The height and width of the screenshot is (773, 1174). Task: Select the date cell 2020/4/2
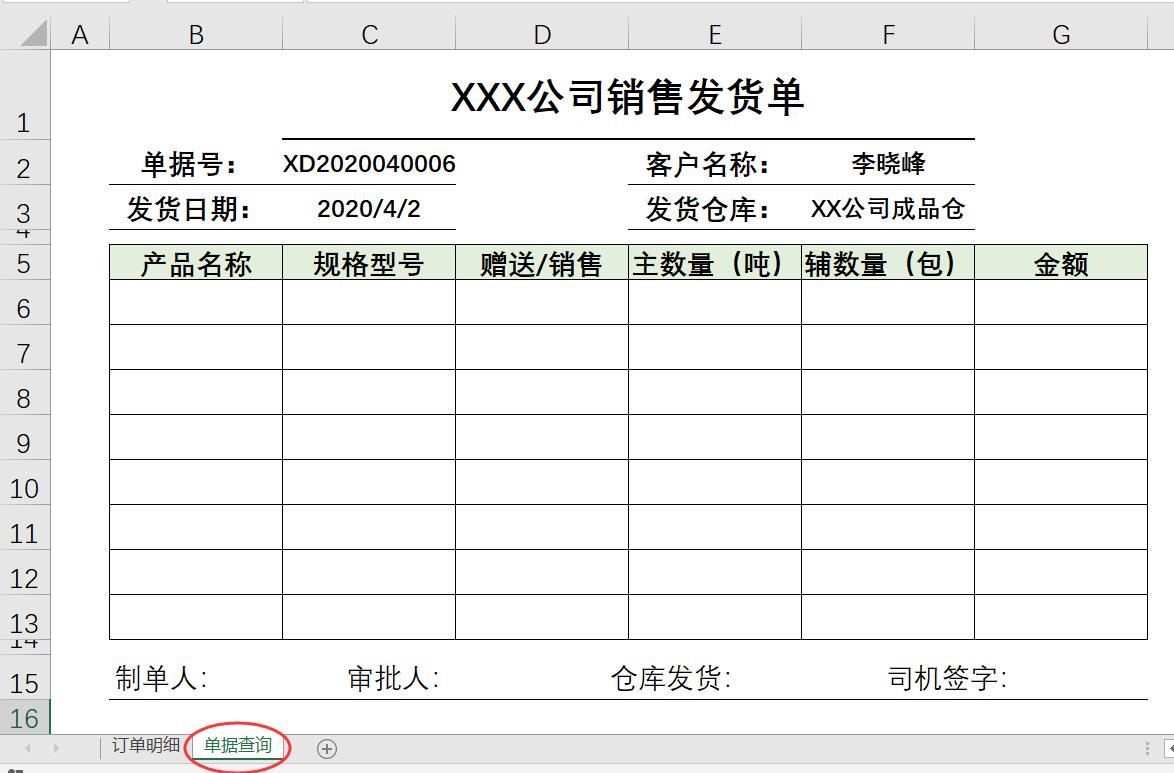pos(369,207)
